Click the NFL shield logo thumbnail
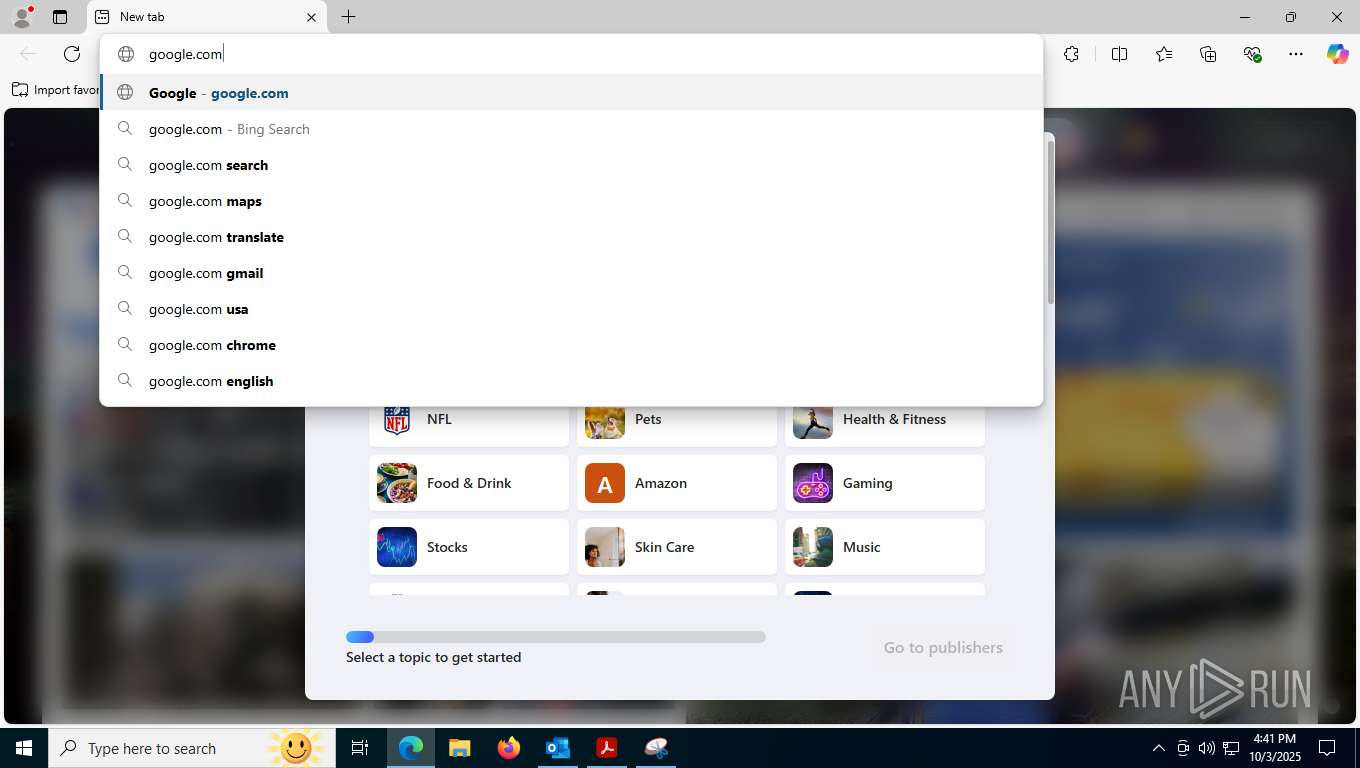Image resolution: width=1360 pixels, height=768 pixels. click(x=397, y=421)
